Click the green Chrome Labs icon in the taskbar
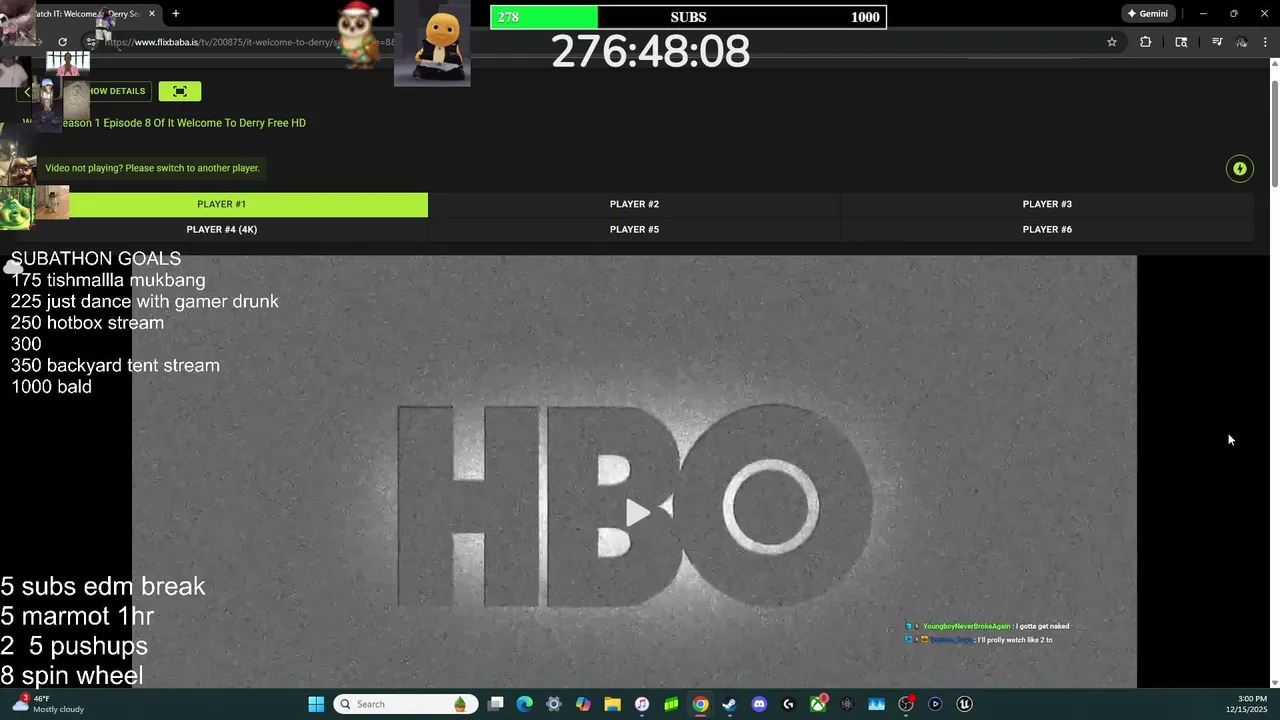The height and width of the screenshot is (720, 1280). [x=671, y=704]
